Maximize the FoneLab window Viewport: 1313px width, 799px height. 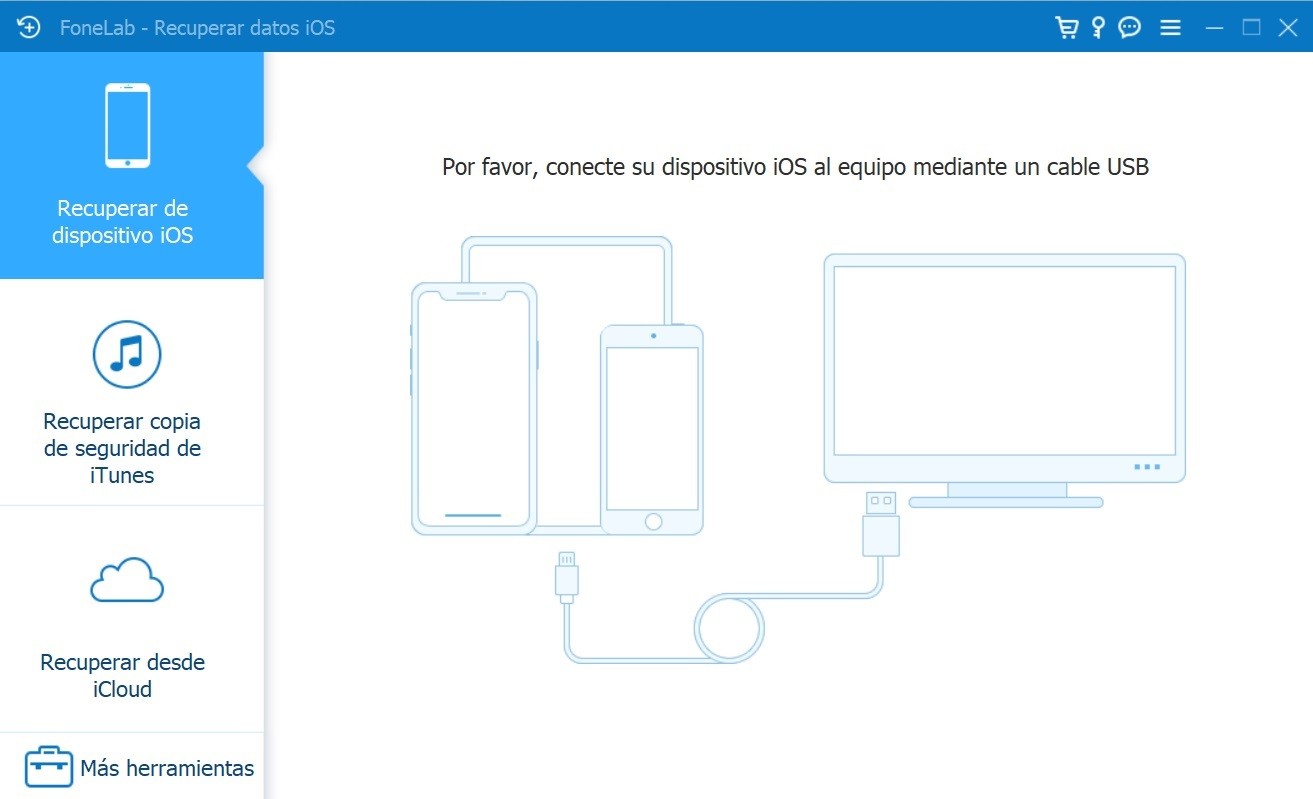1251,27
